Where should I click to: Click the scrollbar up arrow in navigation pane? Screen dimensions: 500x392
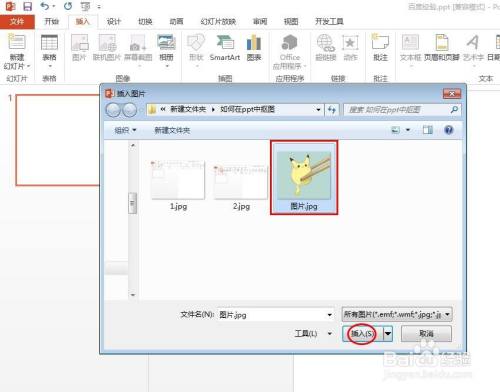click(x=133, y=145)
